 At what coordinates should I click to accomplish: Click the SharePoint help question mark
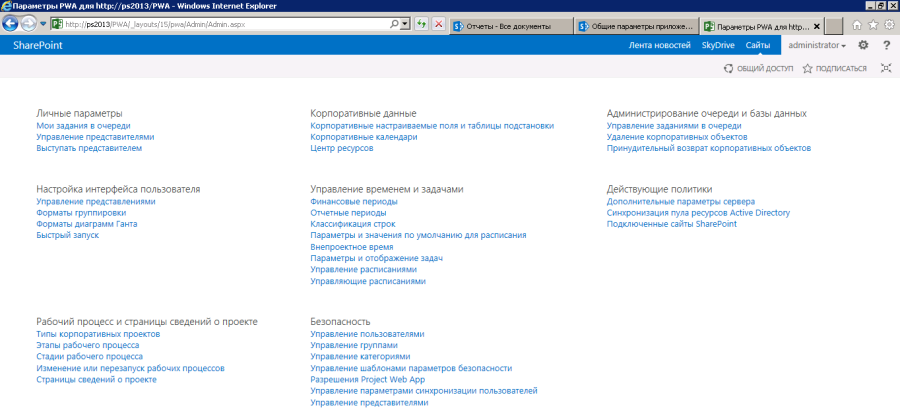[x=886, y=45]
